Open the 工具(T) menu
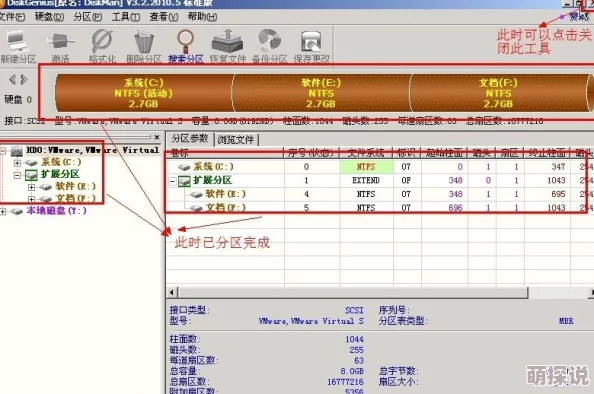This screenshot has height=394, width=594. click(x=126, y=17)
